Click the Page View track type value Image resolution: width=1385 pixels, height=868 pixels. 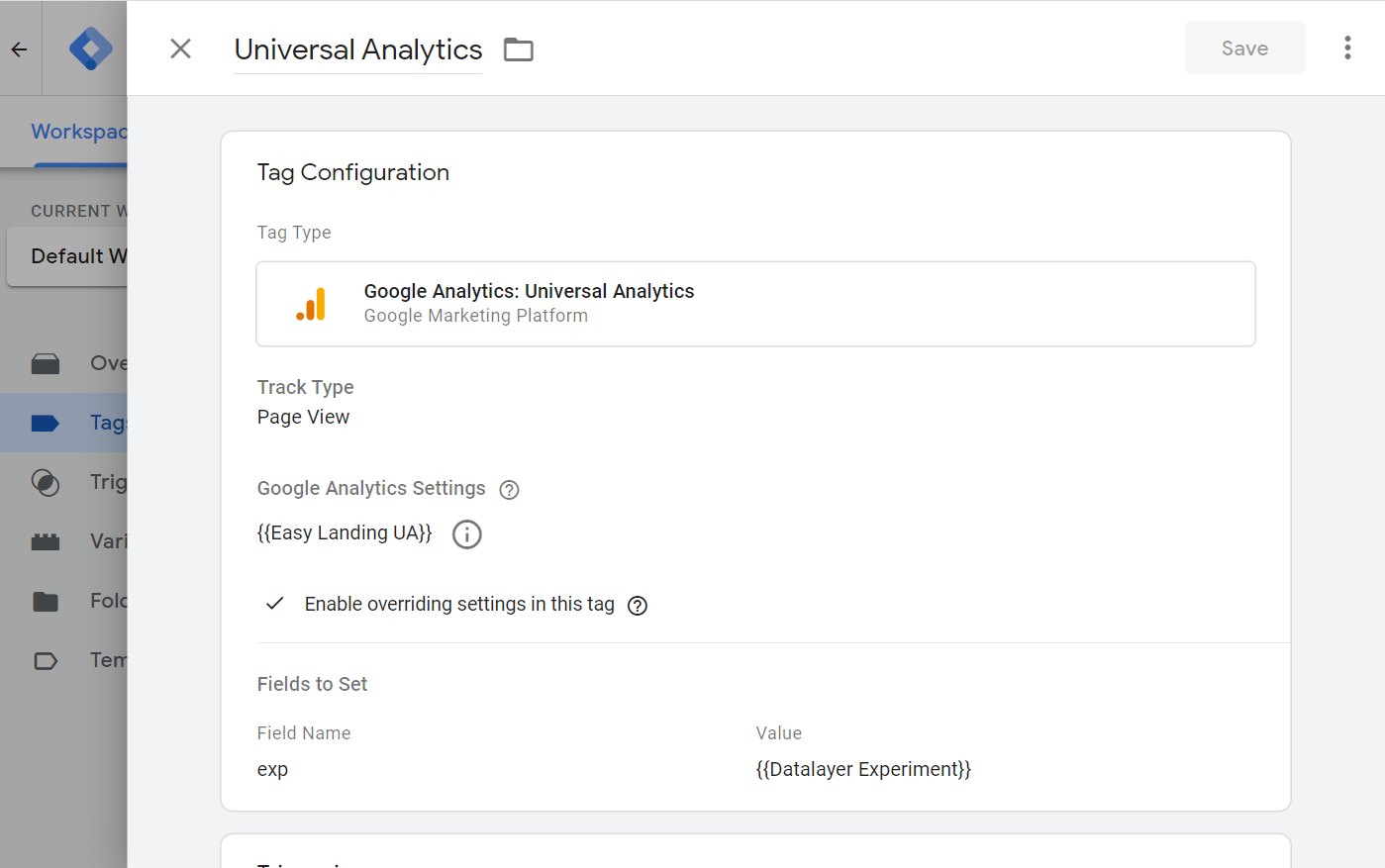coord(303,417)
